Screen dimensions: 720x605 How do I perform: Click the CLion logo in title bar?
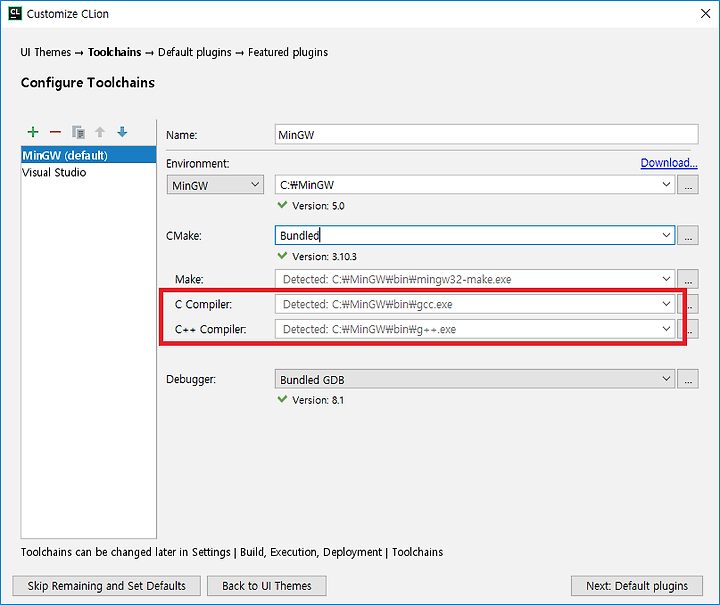pos(15,13)
